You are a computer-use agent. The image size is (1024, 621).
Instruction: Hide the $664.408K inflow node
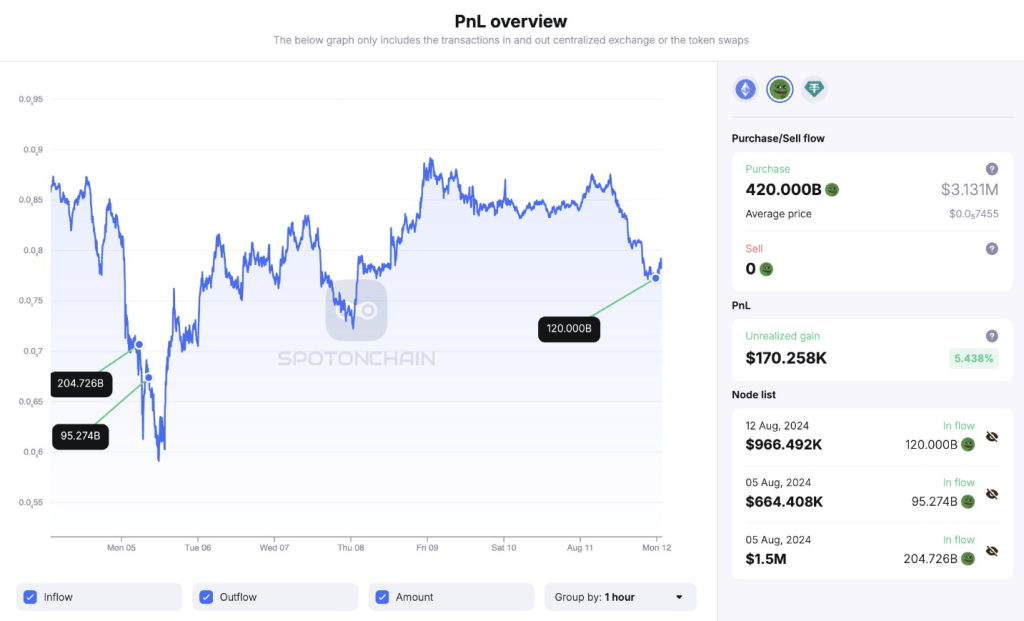point(992,494)
